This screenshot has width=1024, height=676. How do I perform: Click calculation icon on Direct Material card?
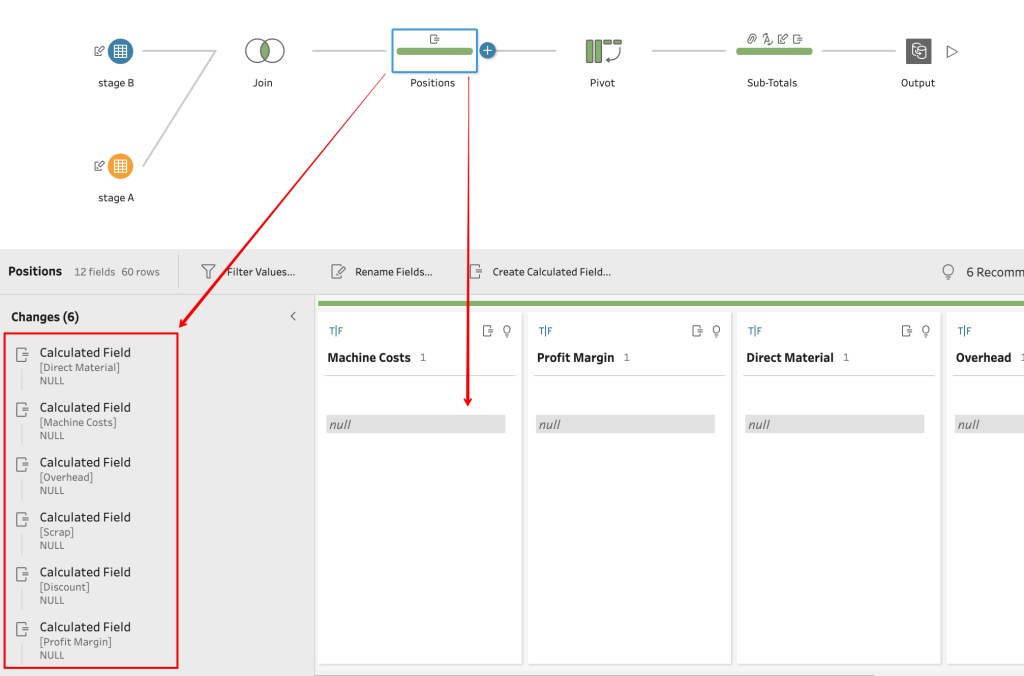(x=907, y=331)
